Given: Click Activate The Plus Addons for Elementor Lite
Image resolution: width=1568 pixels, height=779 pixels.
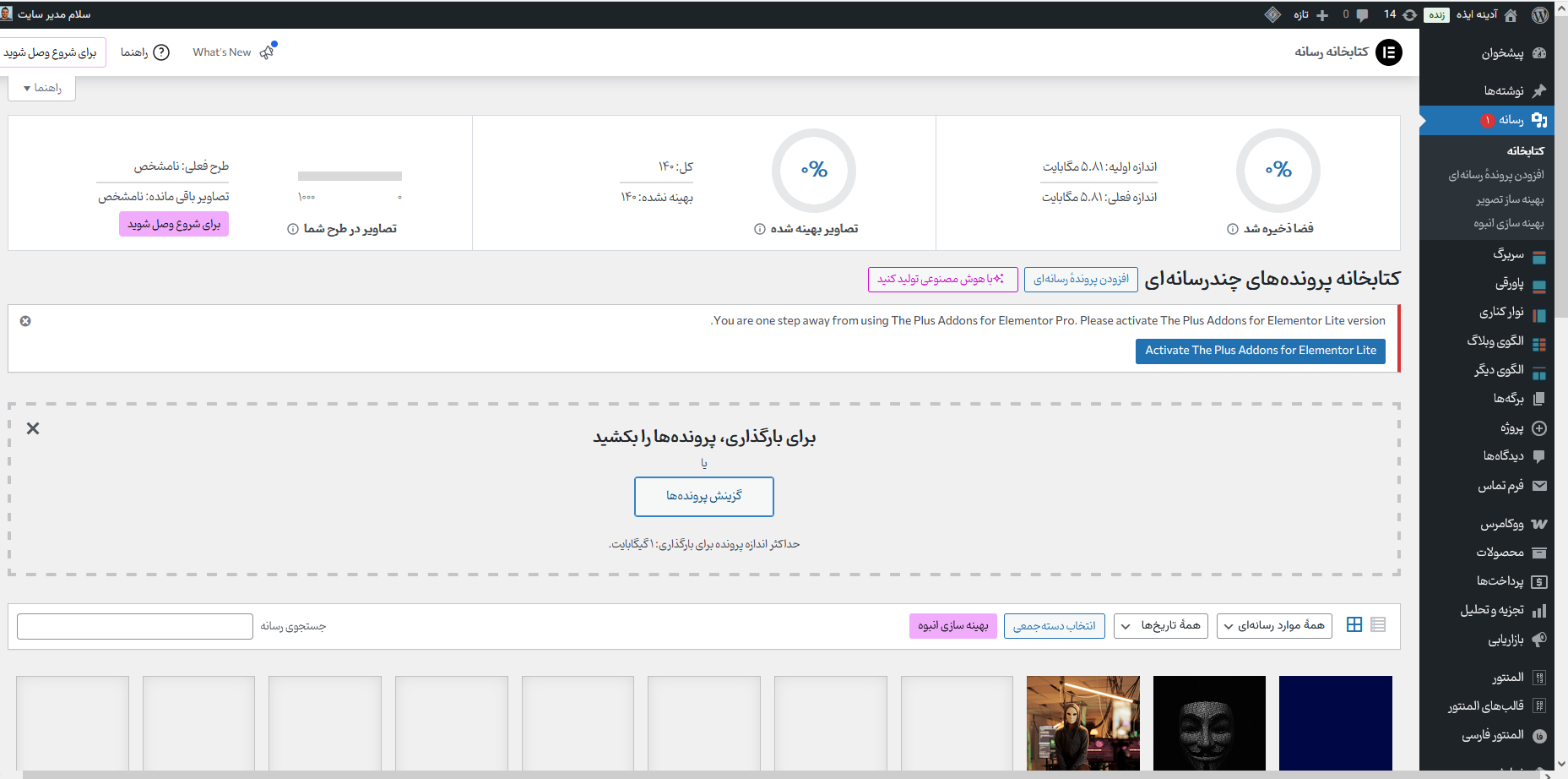Looking at the screenshot, I should click(1260, 351).
